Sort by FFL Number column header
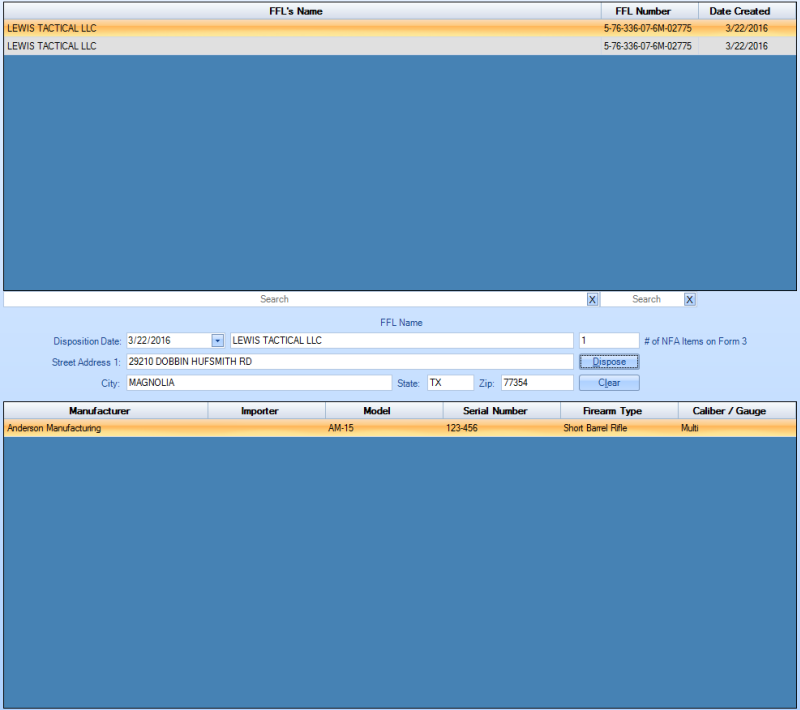 click(649, 11)
